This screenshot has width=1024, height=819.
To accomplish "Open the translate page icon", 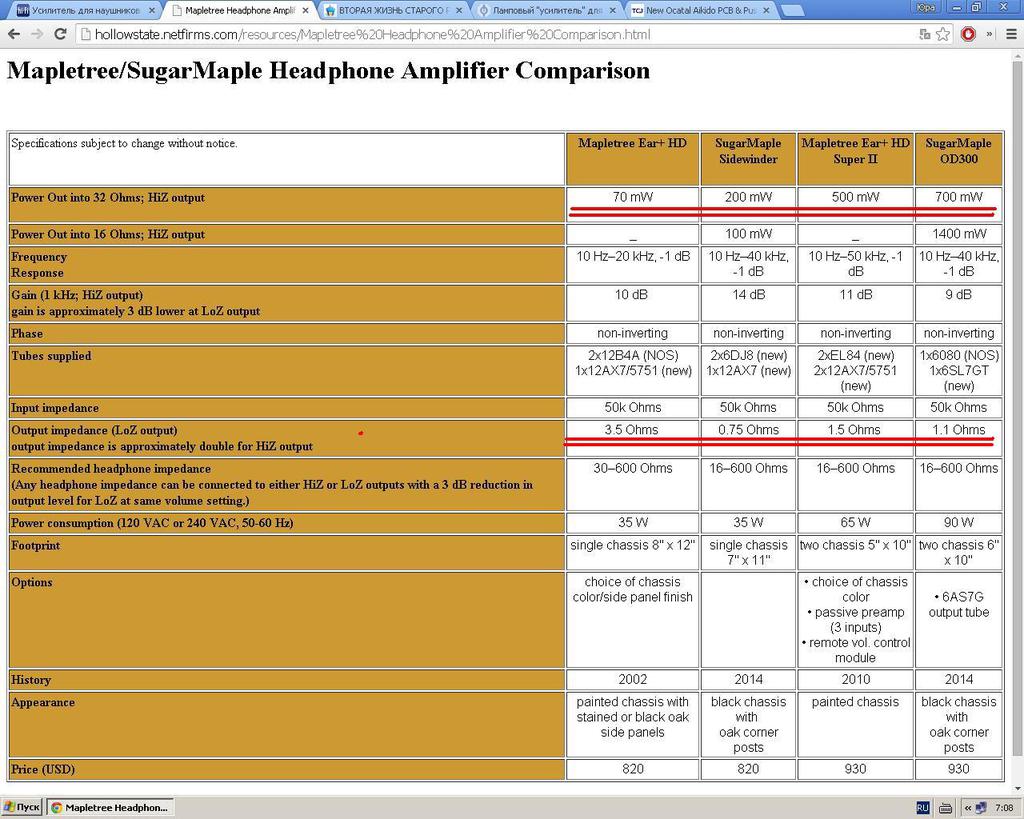I will pos(924,35).
